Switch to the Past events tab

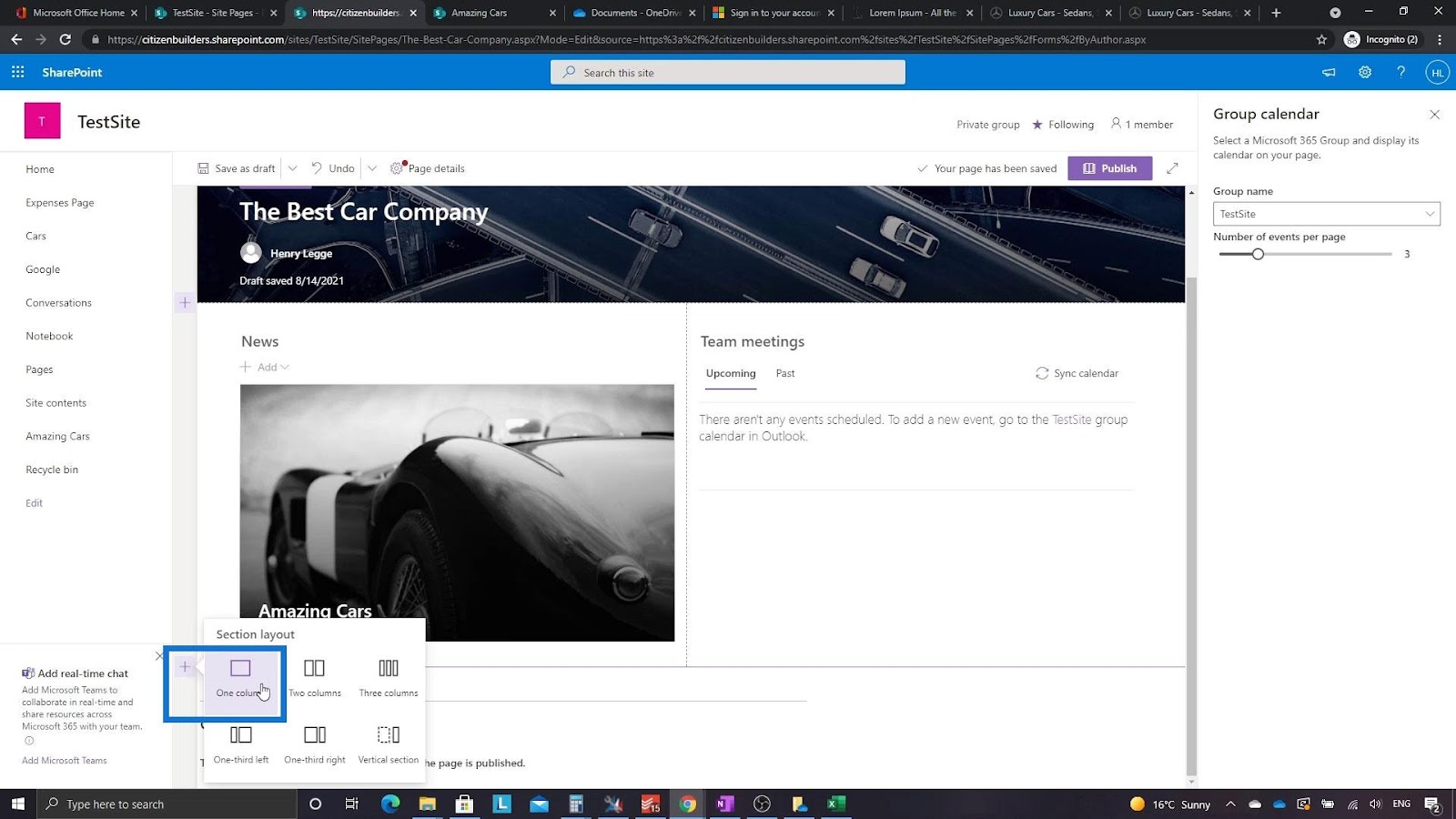(785, 373)
